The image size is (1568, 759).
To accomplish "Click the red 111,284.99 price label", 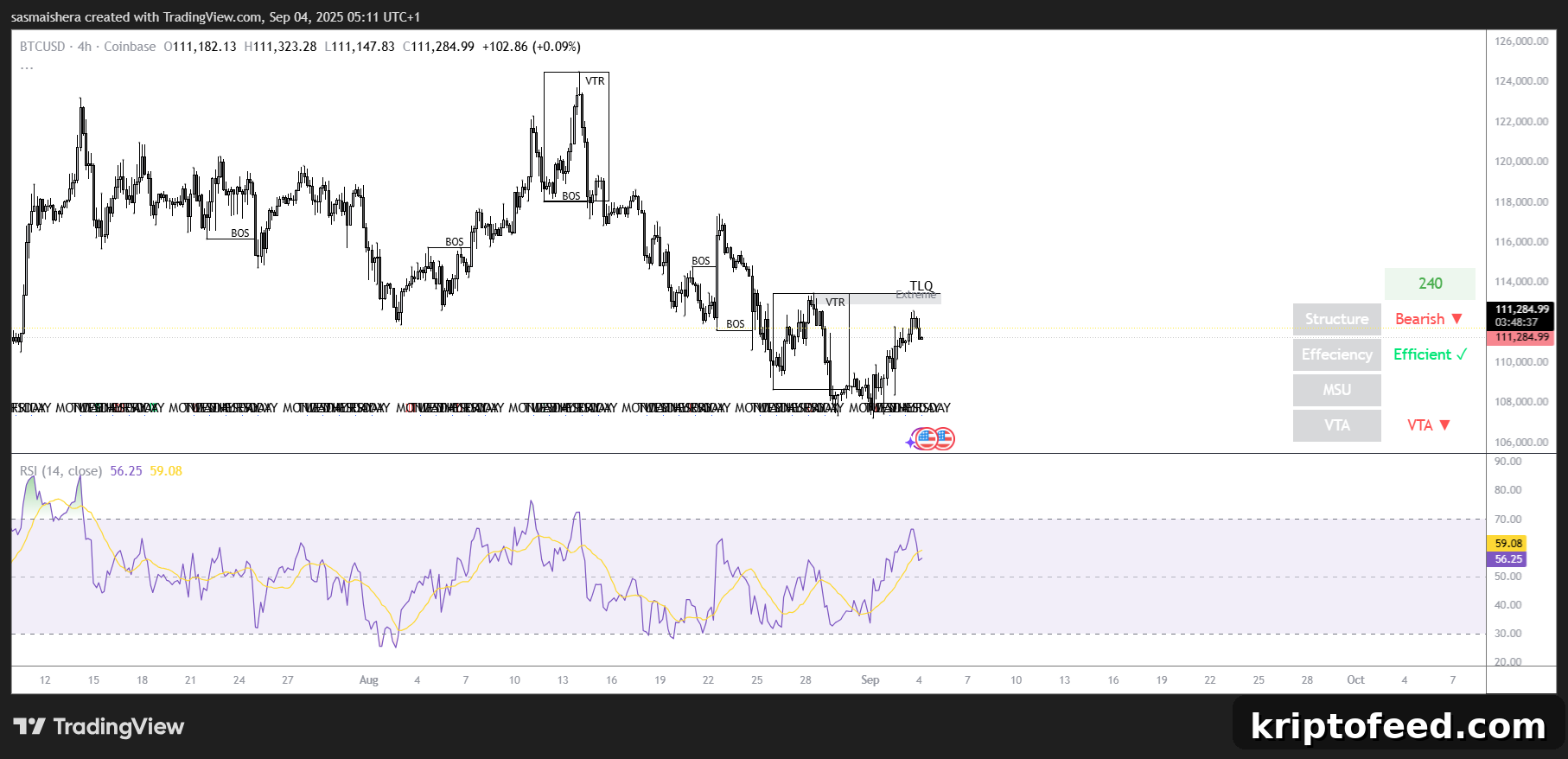I will coord(1522,338).
